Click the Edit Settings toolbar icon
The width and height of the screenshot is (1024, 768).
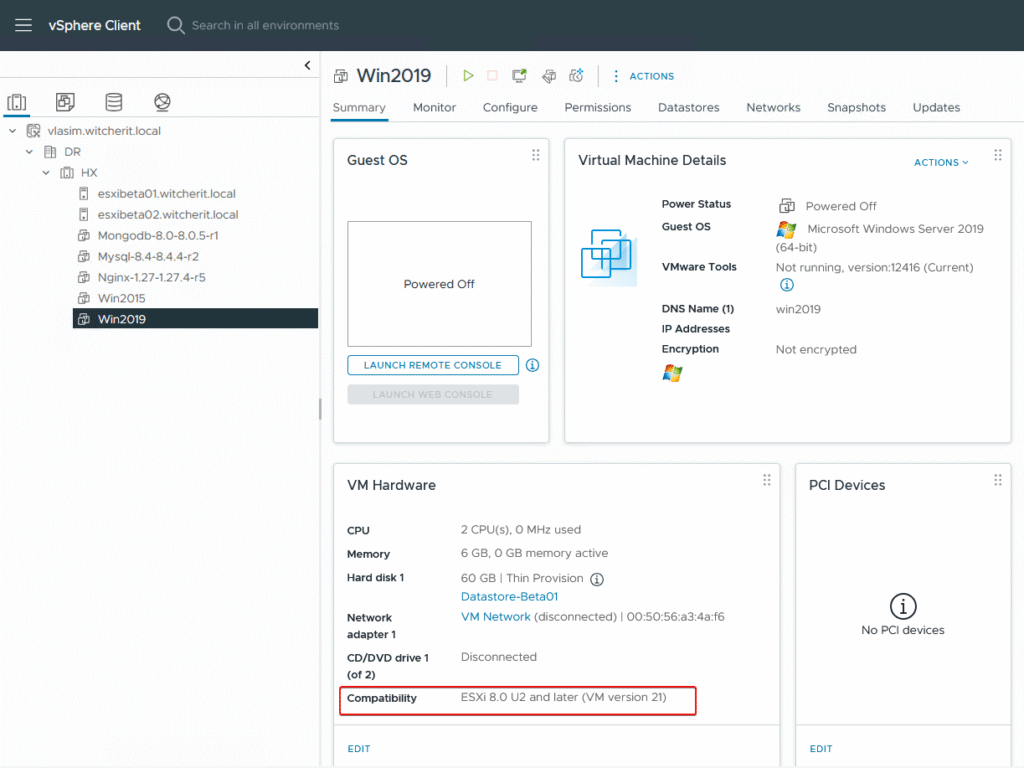click(549, 76)
